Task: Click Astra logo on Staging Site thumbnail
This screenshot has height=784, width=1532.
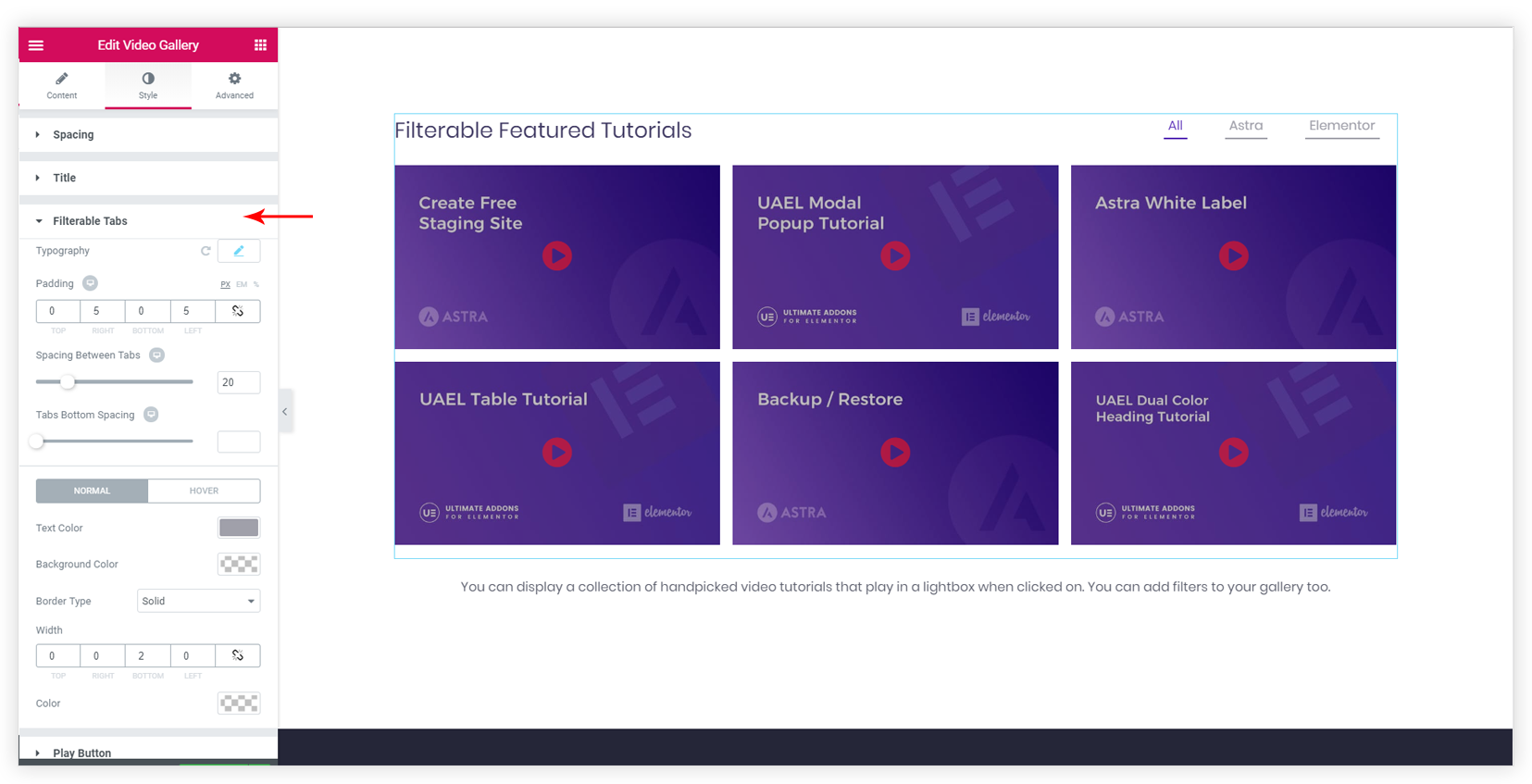Action: (454, 317)
